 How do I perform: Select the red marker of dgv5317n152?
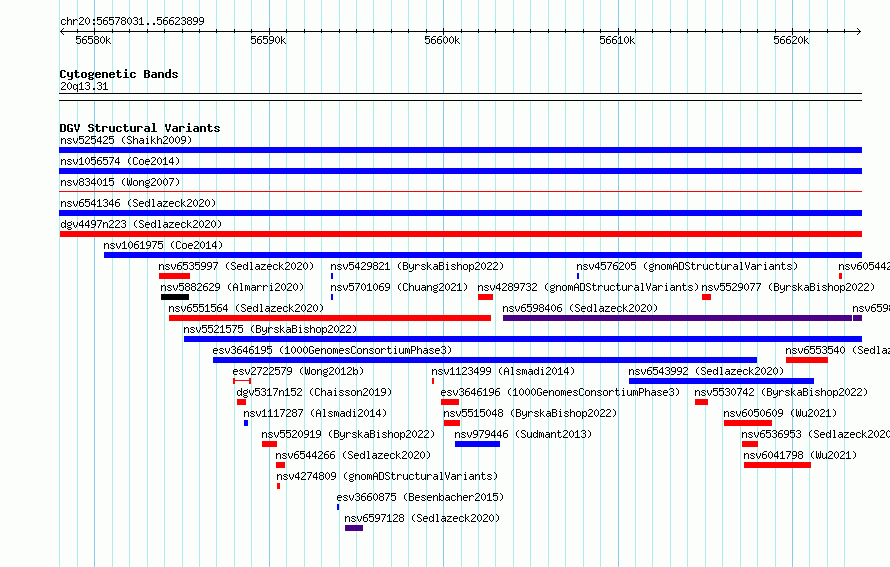241,402
